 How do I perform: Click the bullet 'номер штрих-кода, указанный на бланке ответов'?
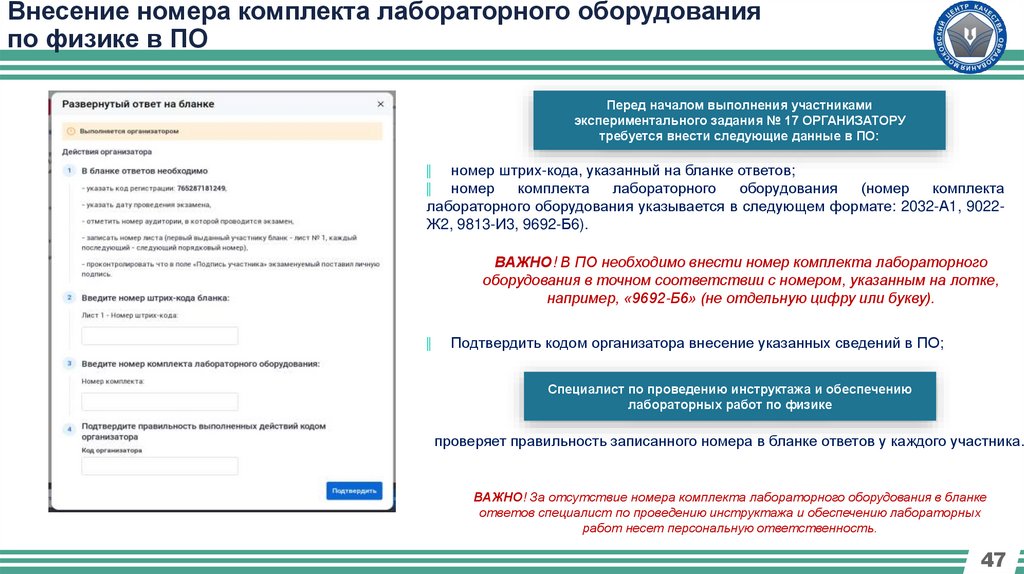click(x=622, y=171)
